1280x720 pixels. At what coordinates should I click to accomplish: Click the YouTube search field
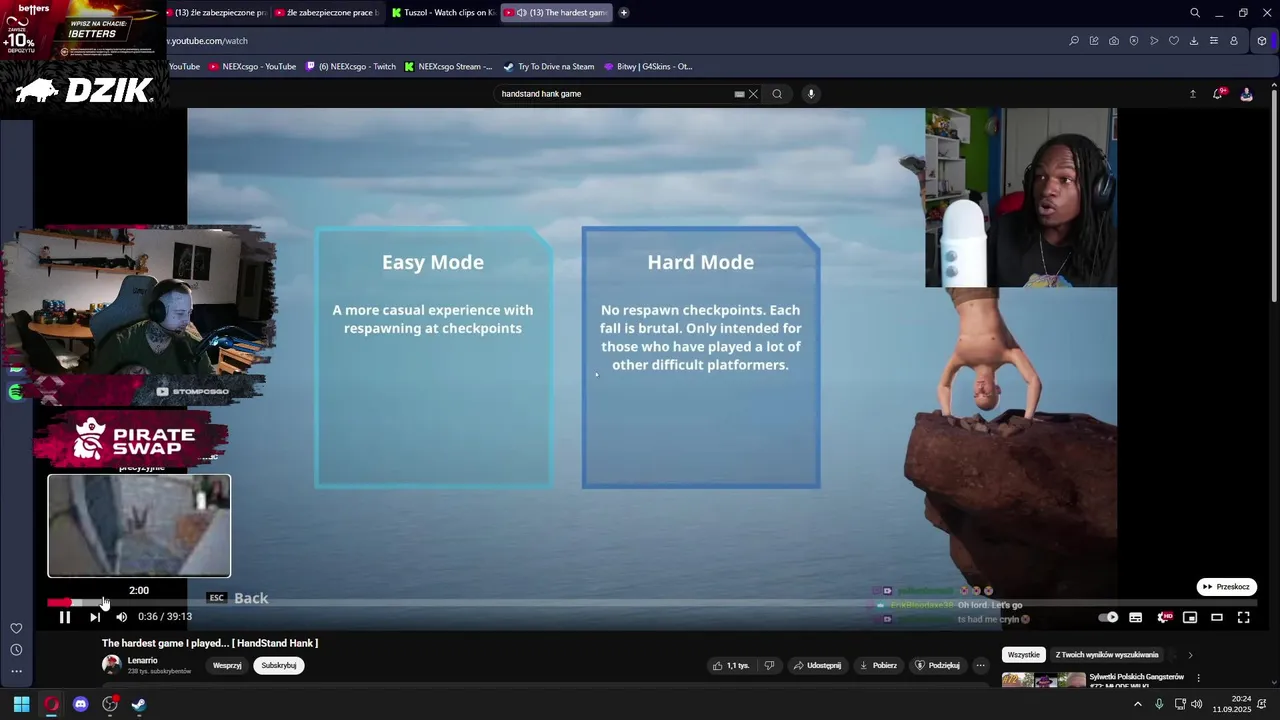[615, 94]
